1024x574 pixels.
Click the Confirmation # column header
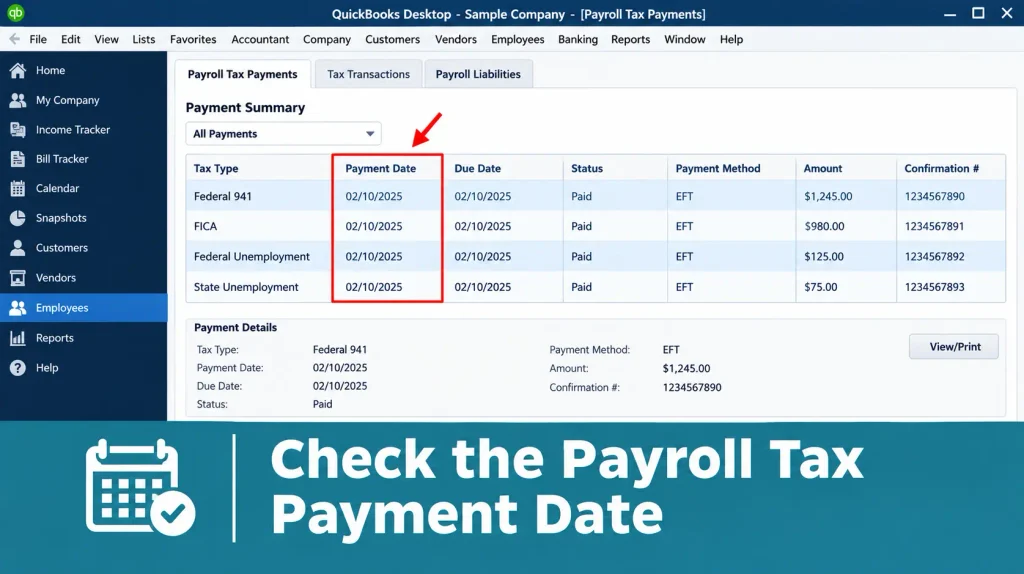(x=941, y=168)
